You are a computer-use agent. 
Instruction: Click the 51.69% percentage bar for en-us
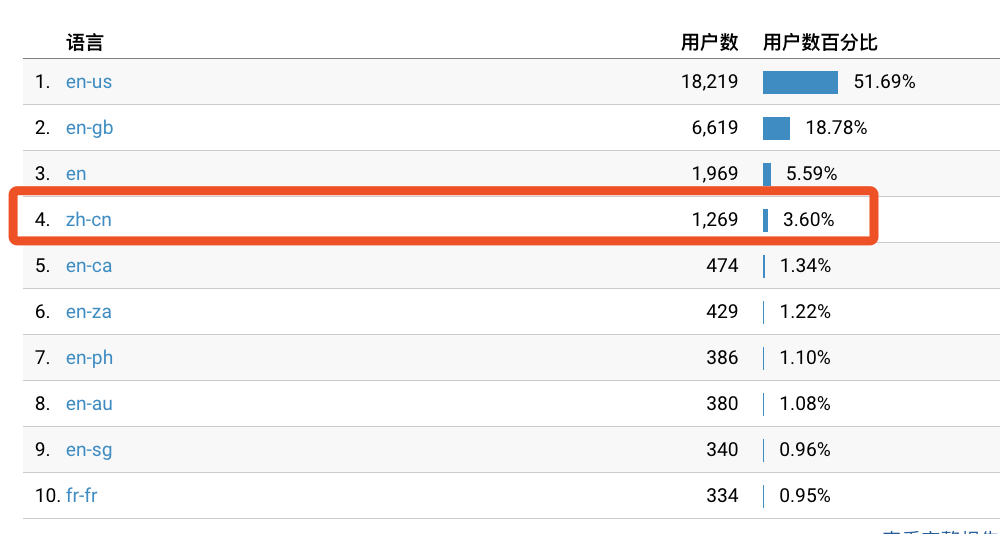(800, 83)
